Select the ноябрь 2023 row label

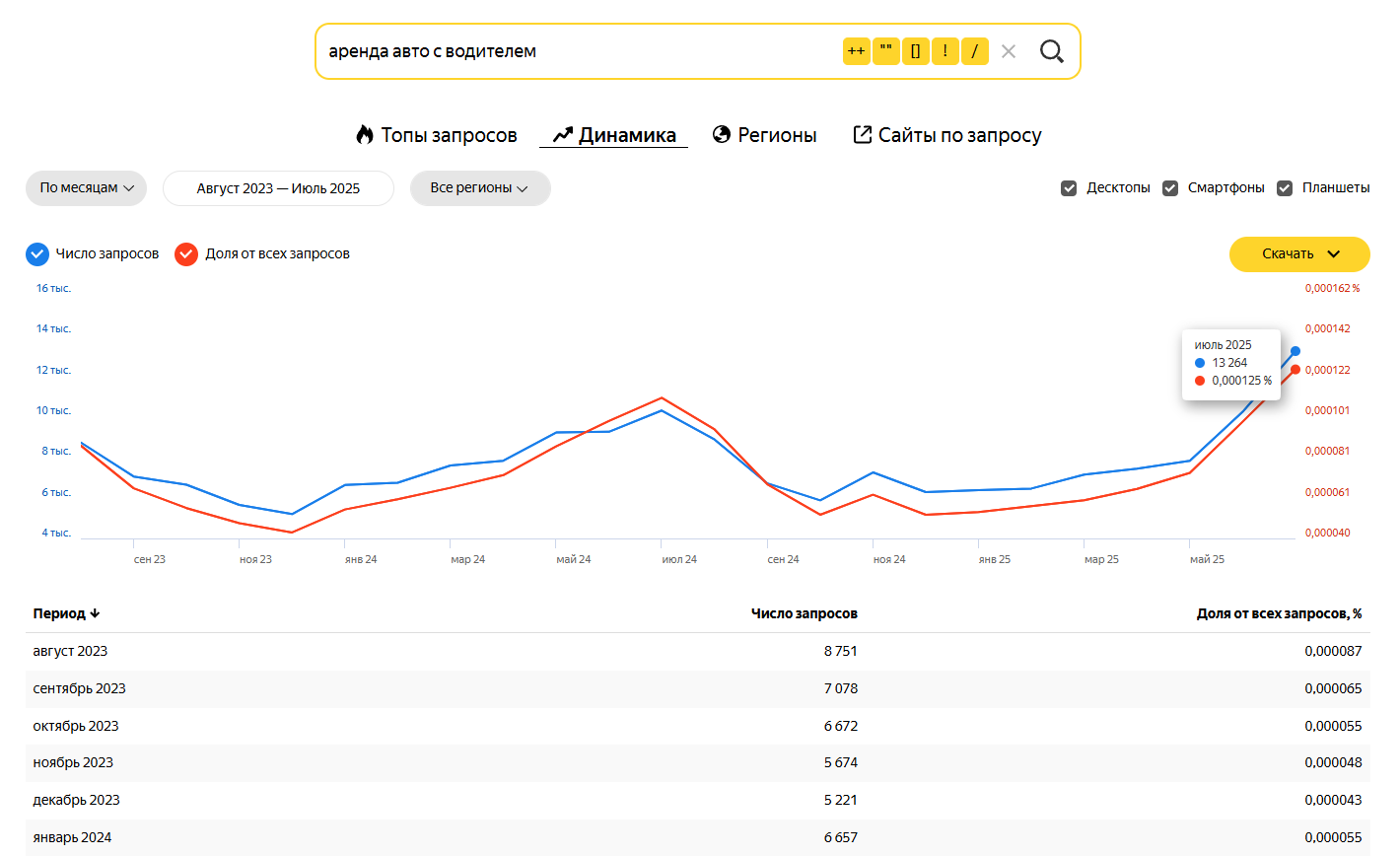[x=73, y=762]
